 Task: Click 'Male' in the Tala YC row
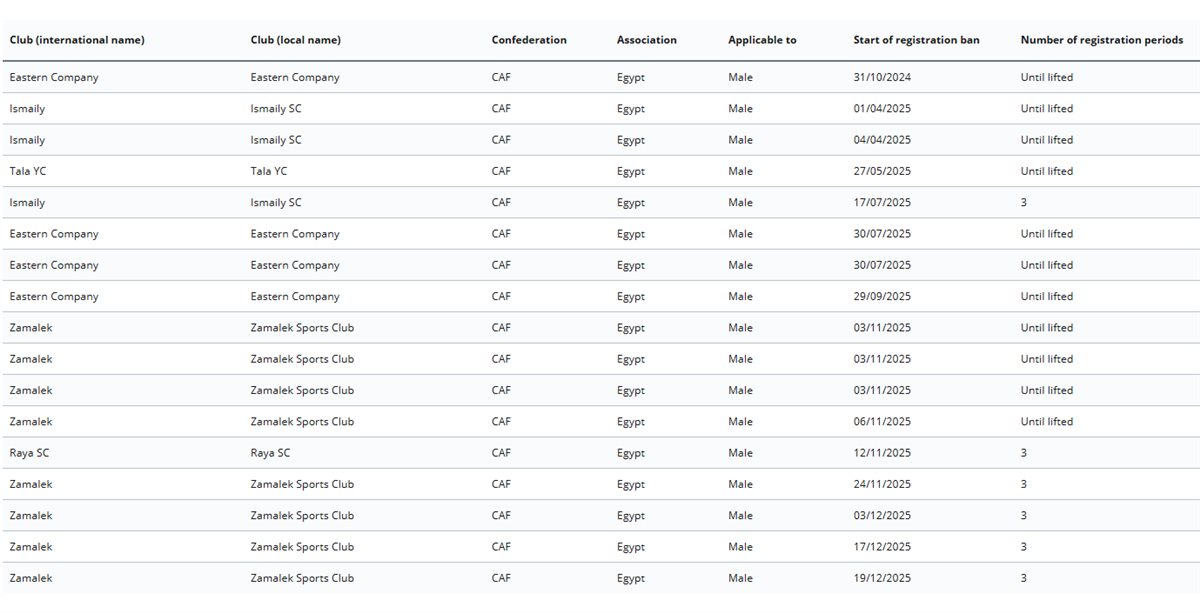tap(741, 171)
